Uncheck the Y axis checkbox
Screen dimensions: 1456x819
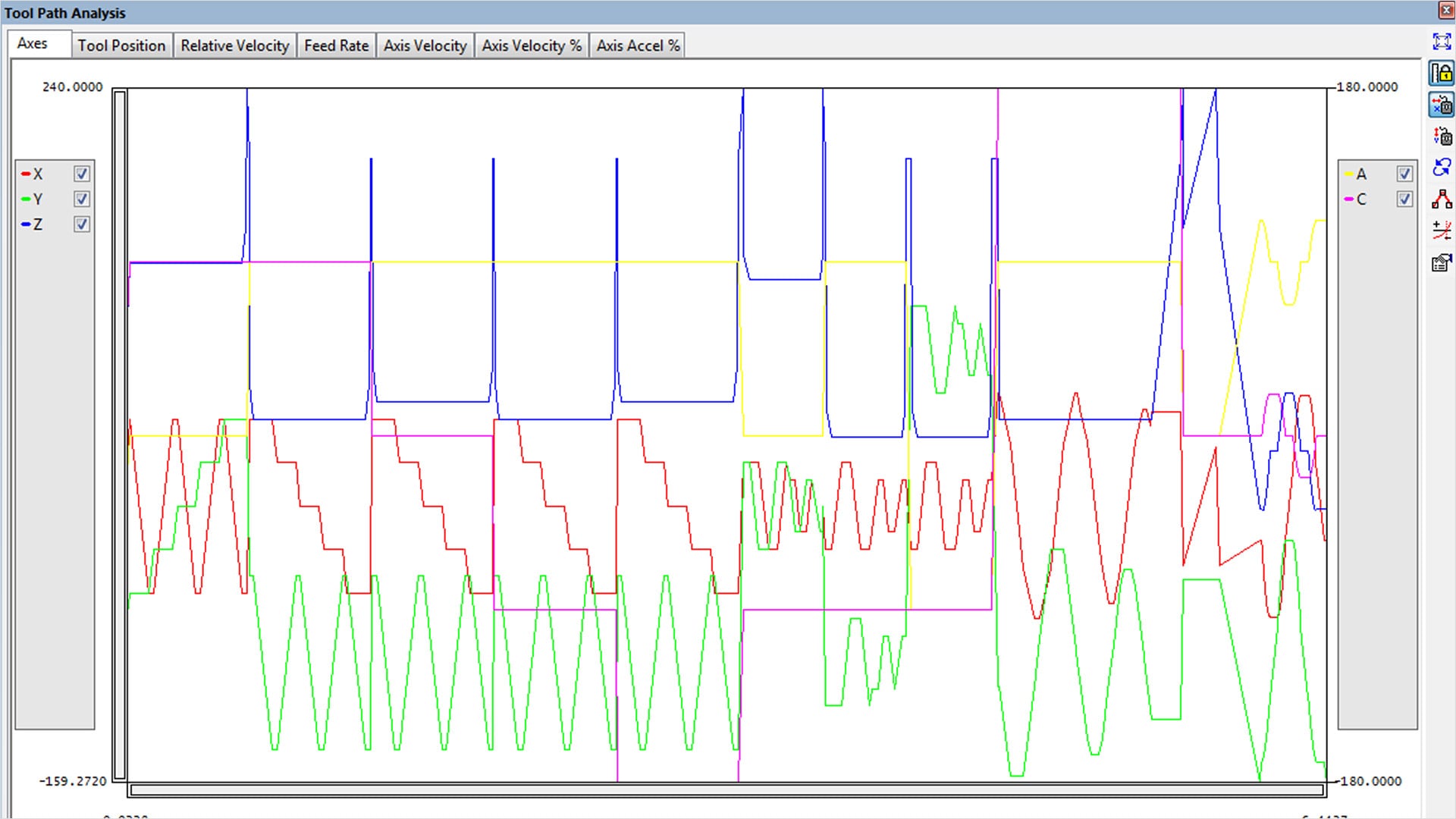[x=82, y=199]
